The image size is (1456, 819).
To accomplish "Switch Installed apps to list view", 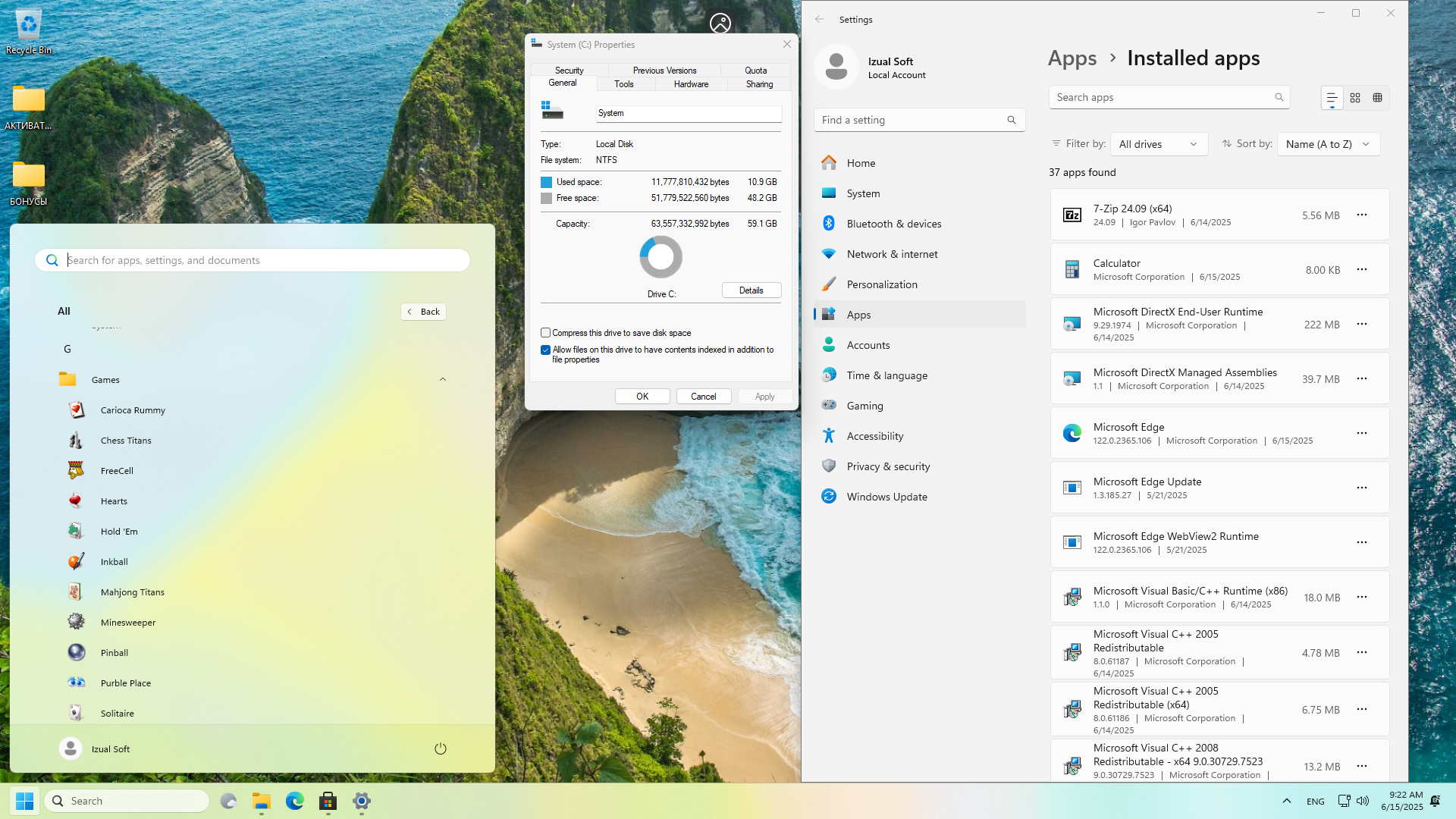I will pos(1332,98).
